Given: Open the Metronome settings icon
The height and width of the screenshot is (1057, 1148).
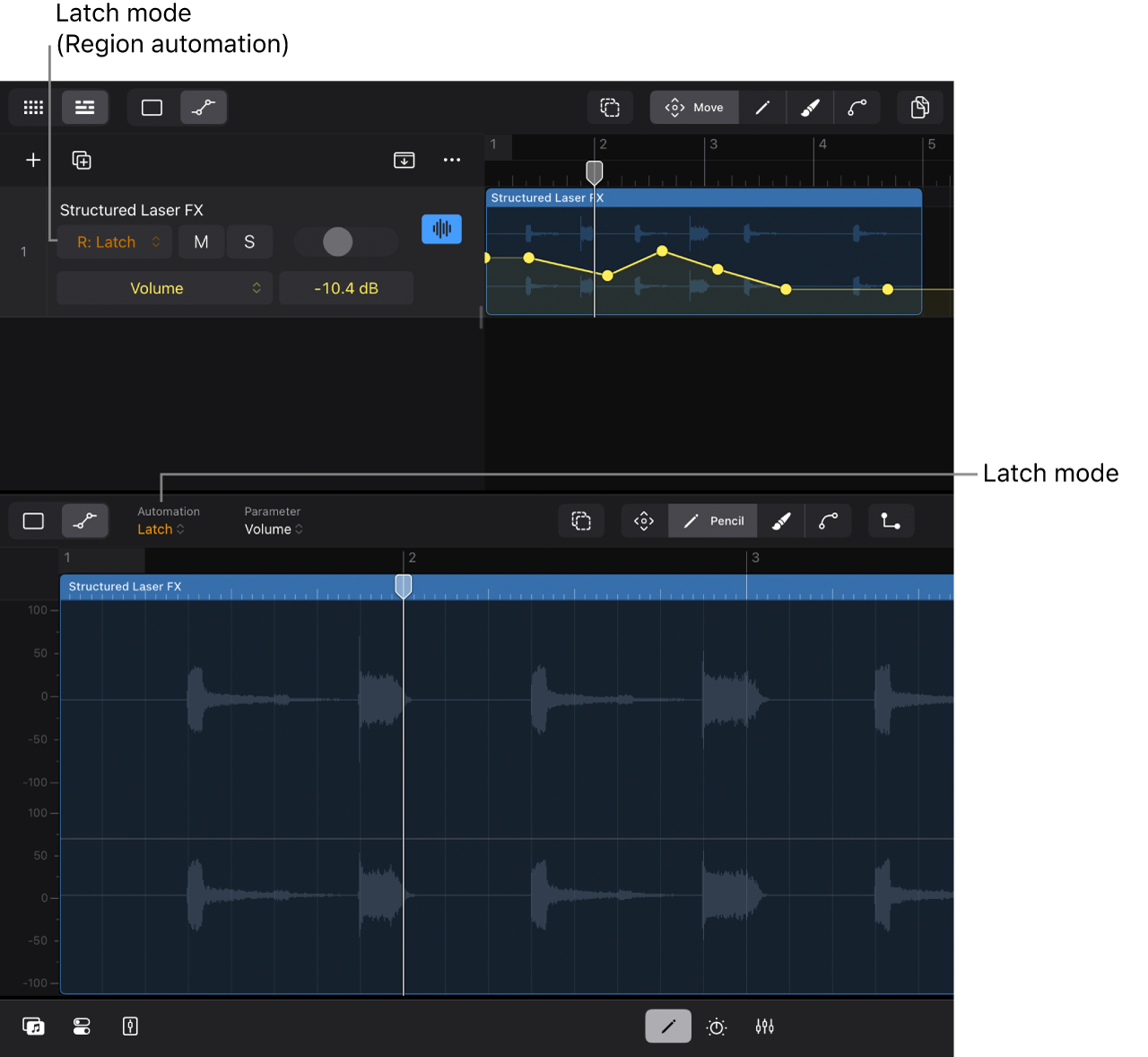Looking at the screenshot, I should (716, 1026).
